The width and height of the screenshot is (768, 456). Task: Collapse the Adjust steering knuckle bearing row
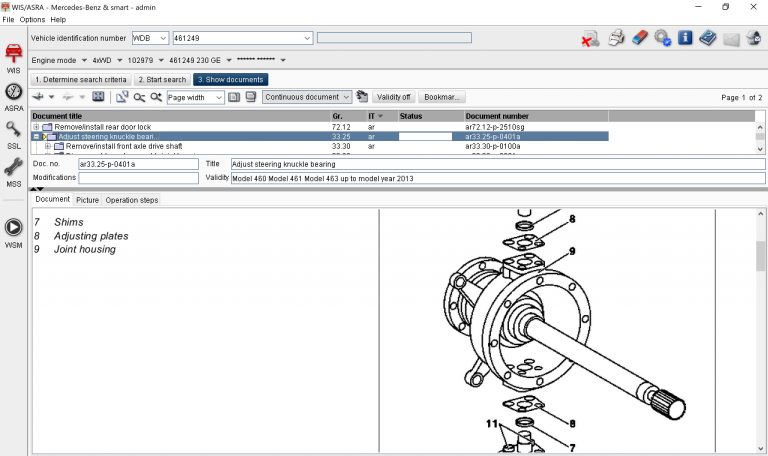[36, 137]
